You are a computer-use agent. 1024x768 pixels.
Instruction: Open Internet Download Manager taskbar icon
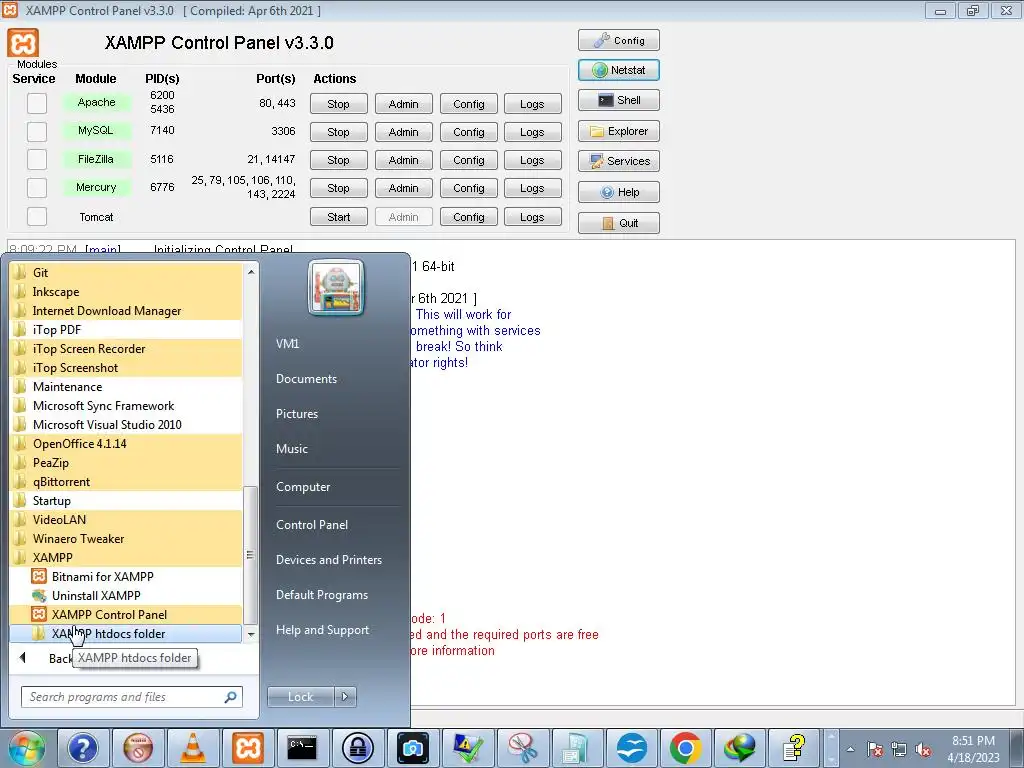740,748
